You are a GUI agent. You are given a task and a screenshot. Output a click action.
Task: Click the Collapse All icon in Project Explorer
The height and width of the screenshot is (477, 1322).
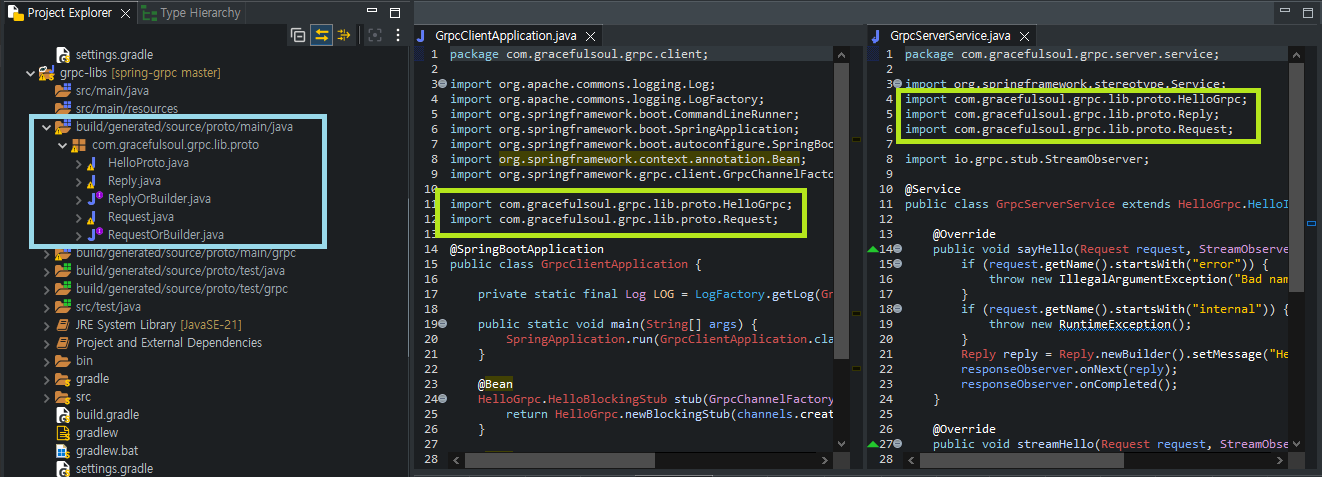point(298,35)
